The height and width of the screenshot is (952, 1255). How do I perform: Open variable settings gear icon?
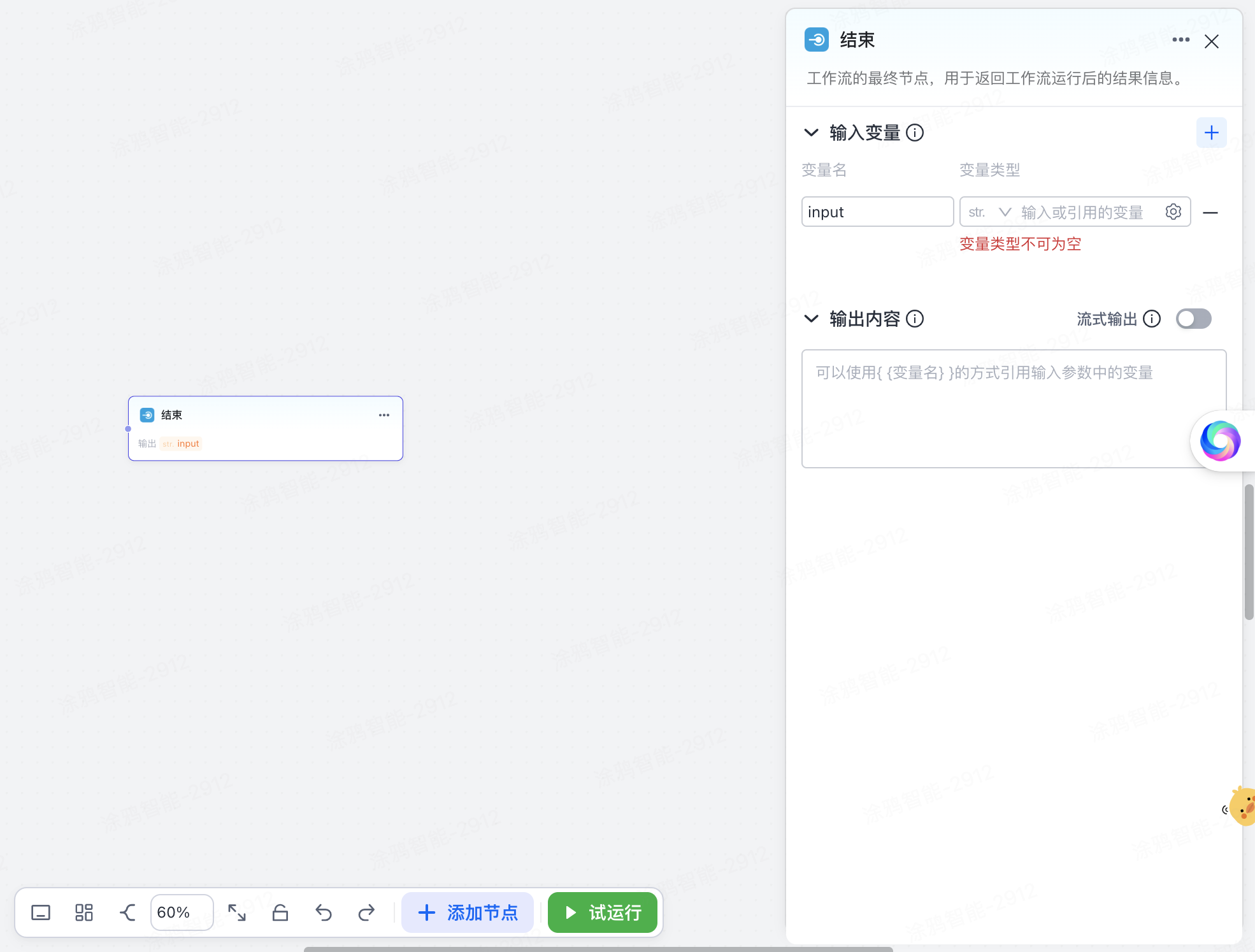coord(1173,212)
